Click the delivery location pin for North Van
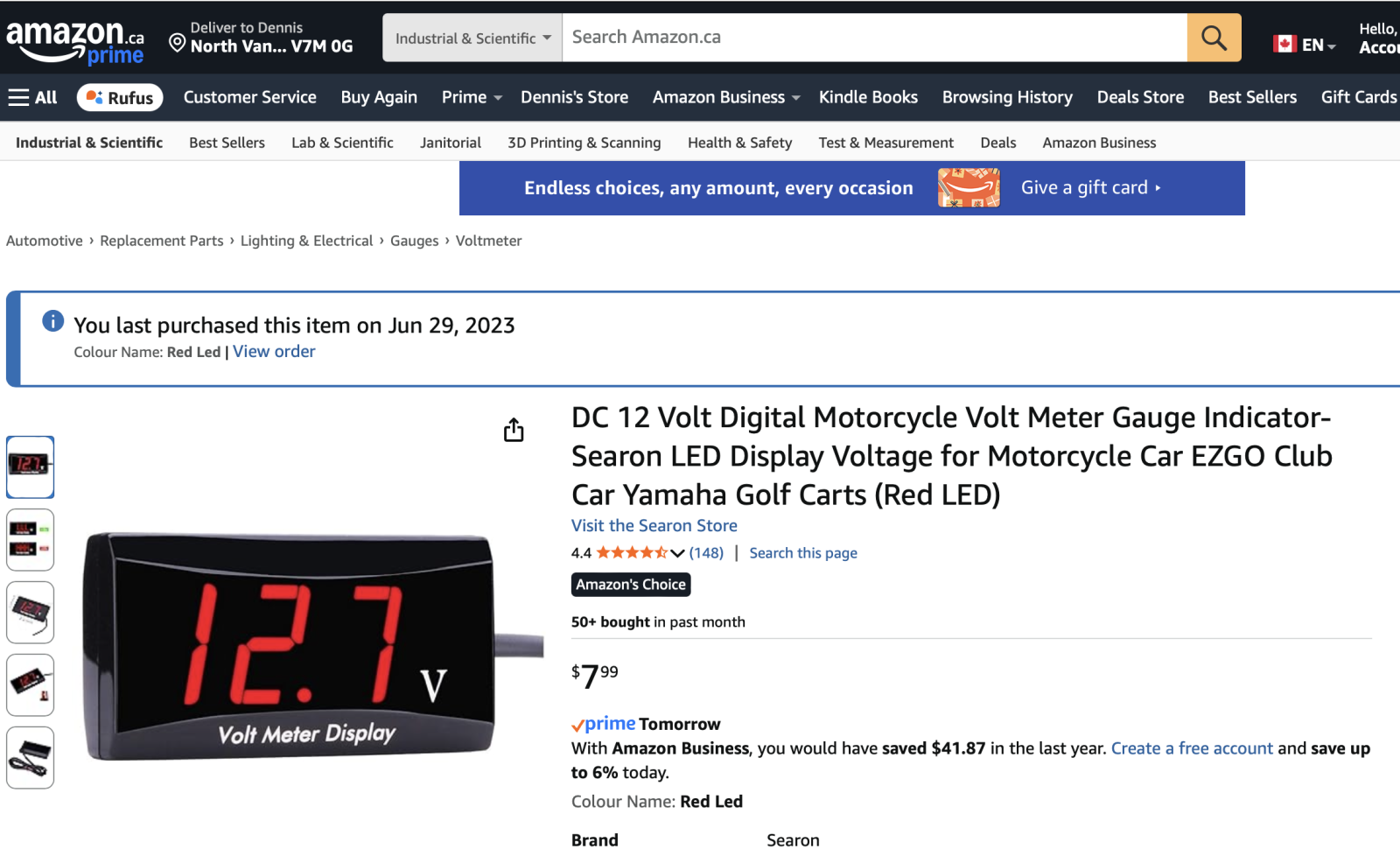Viewport: 1400px width, 863px height. 178,43
